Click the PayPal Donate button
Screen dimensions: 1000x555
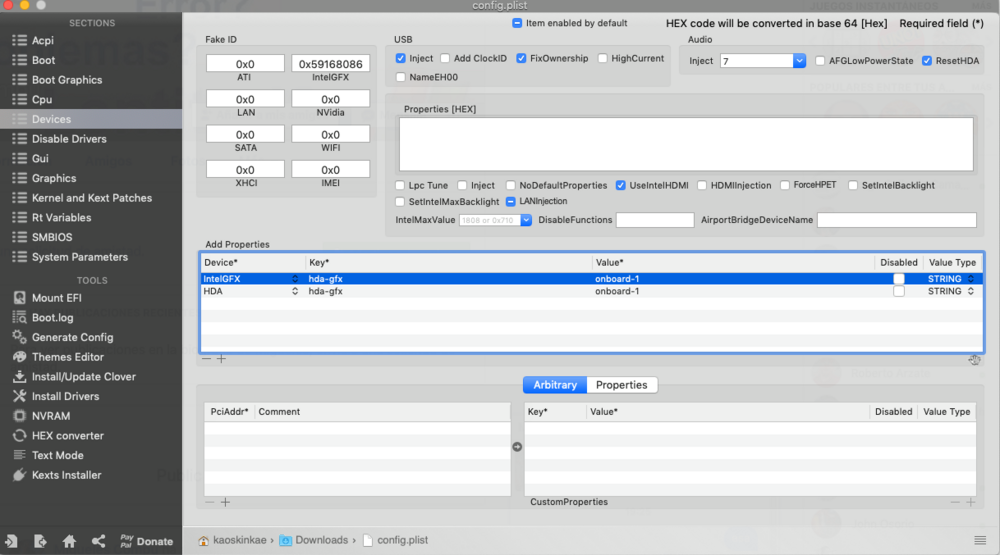pyautogui.click(x=145, y=541)
